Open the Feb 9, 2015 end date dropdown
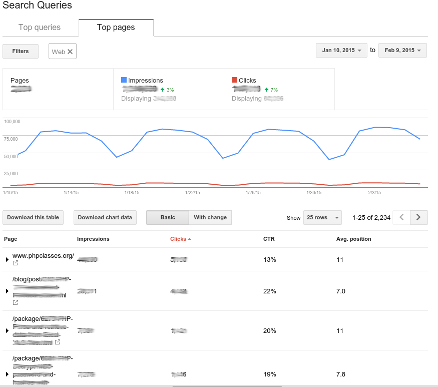Image resolution: width=438 pixels, height=387 pixels. (x=402, y=50)
